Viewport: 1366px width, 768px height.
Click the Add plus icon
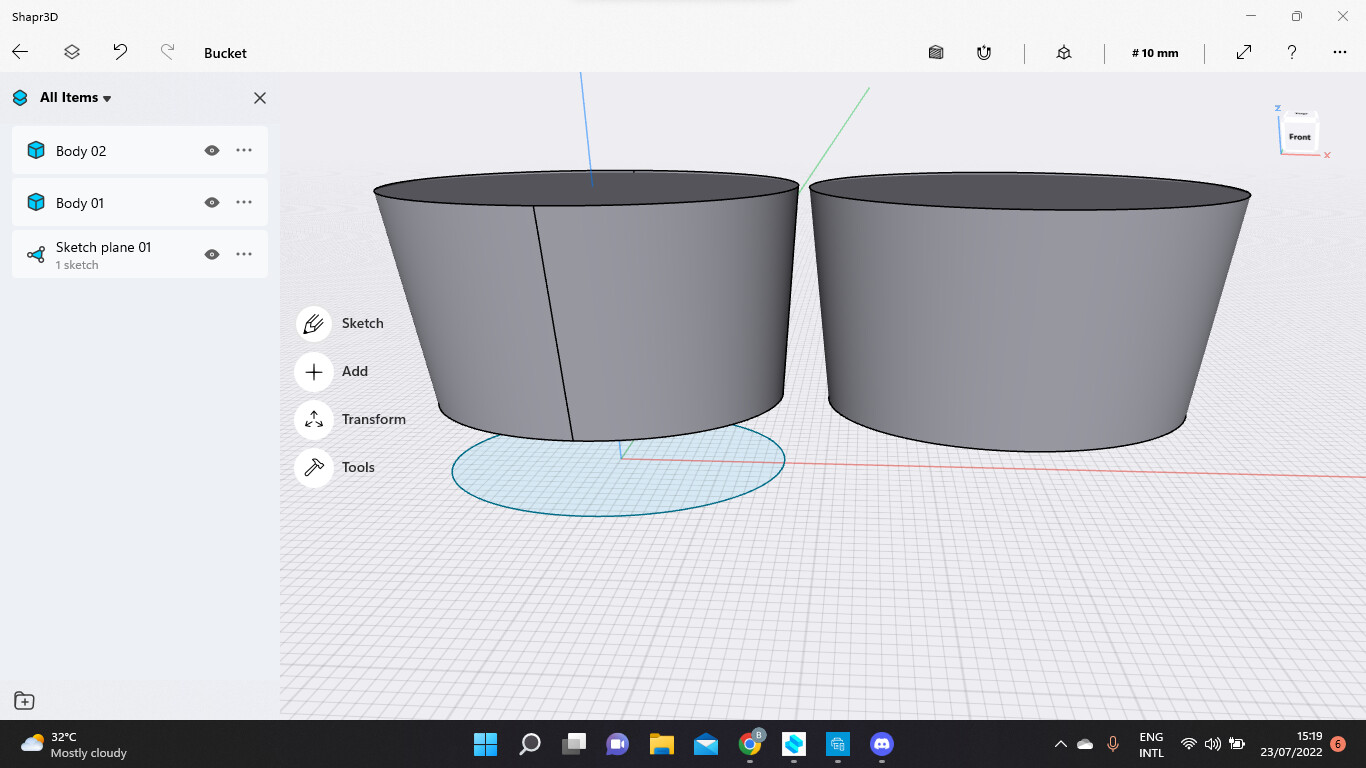(x=314, y=371)
